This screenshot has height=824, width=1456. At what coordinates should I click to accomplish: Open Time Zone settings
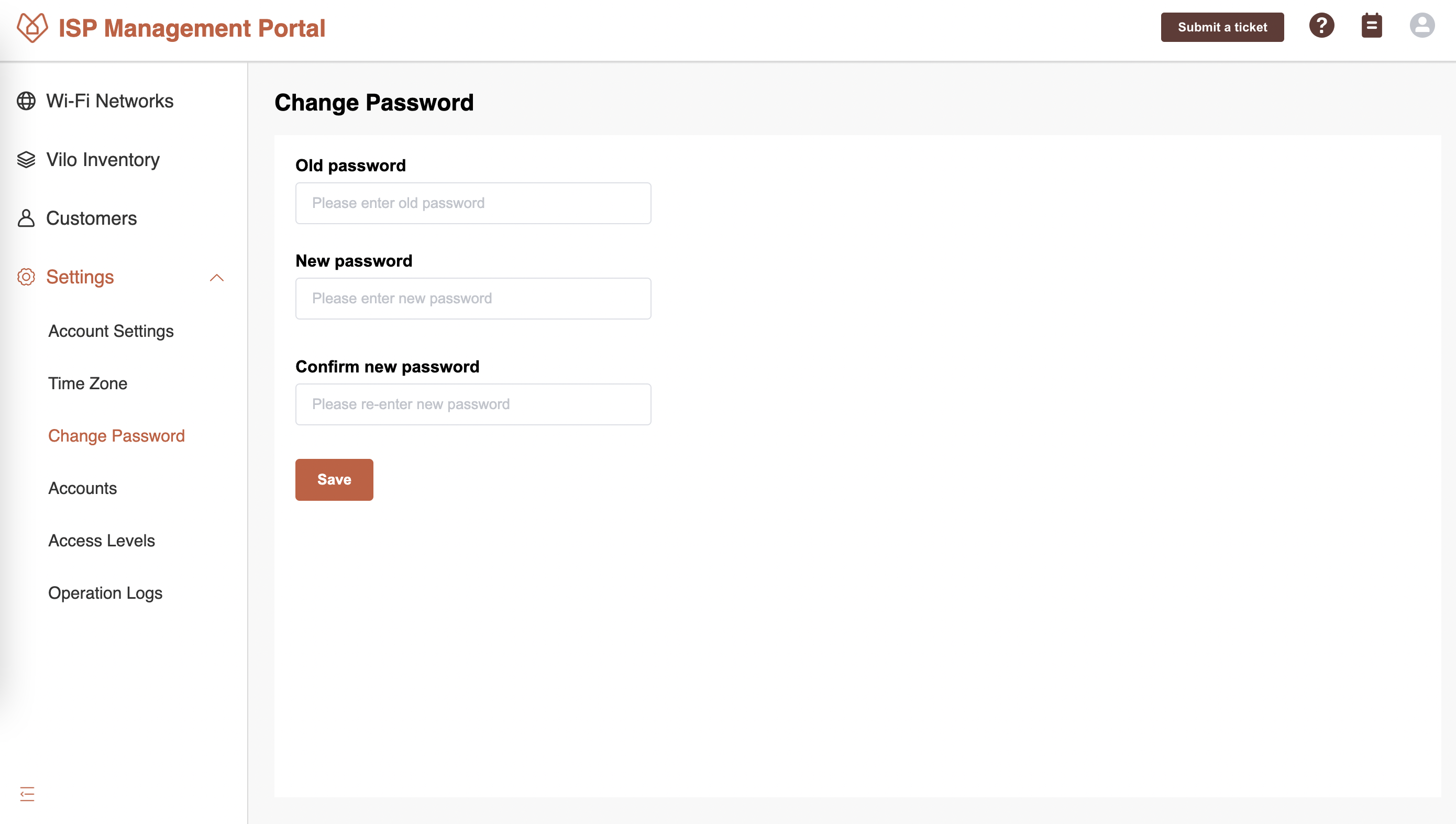tap(87, 383)
